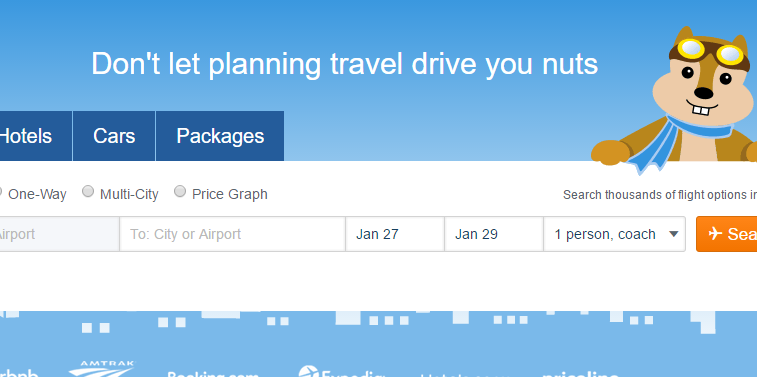Click the Expedia logo
The height and width of the screenshot is (377, 757).
(341, 372)
